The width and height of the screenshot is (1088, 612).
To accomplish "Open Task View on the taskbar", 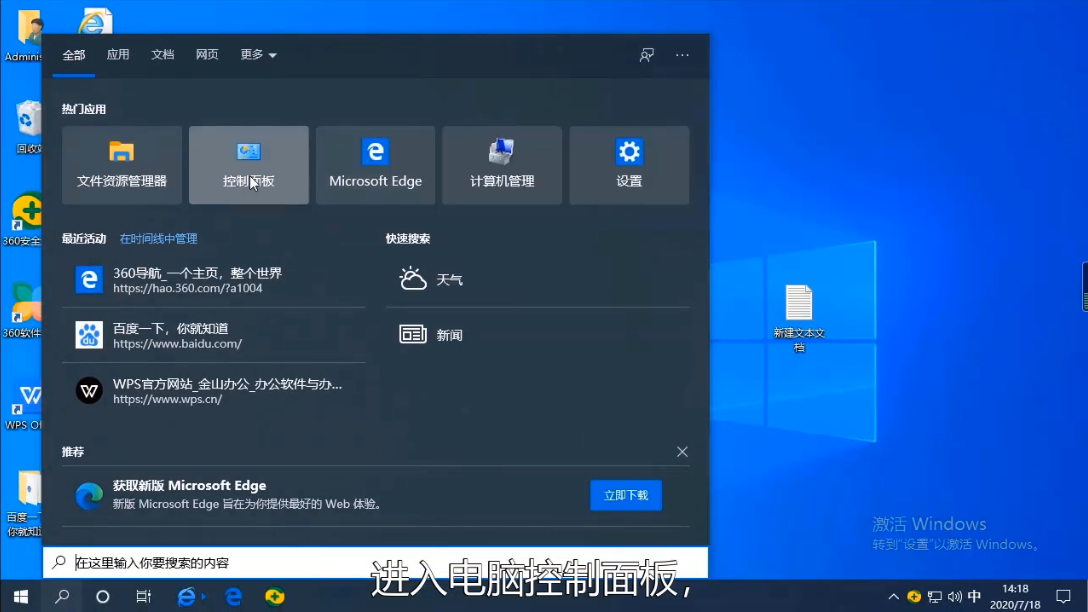I will [x=143, y=597].
